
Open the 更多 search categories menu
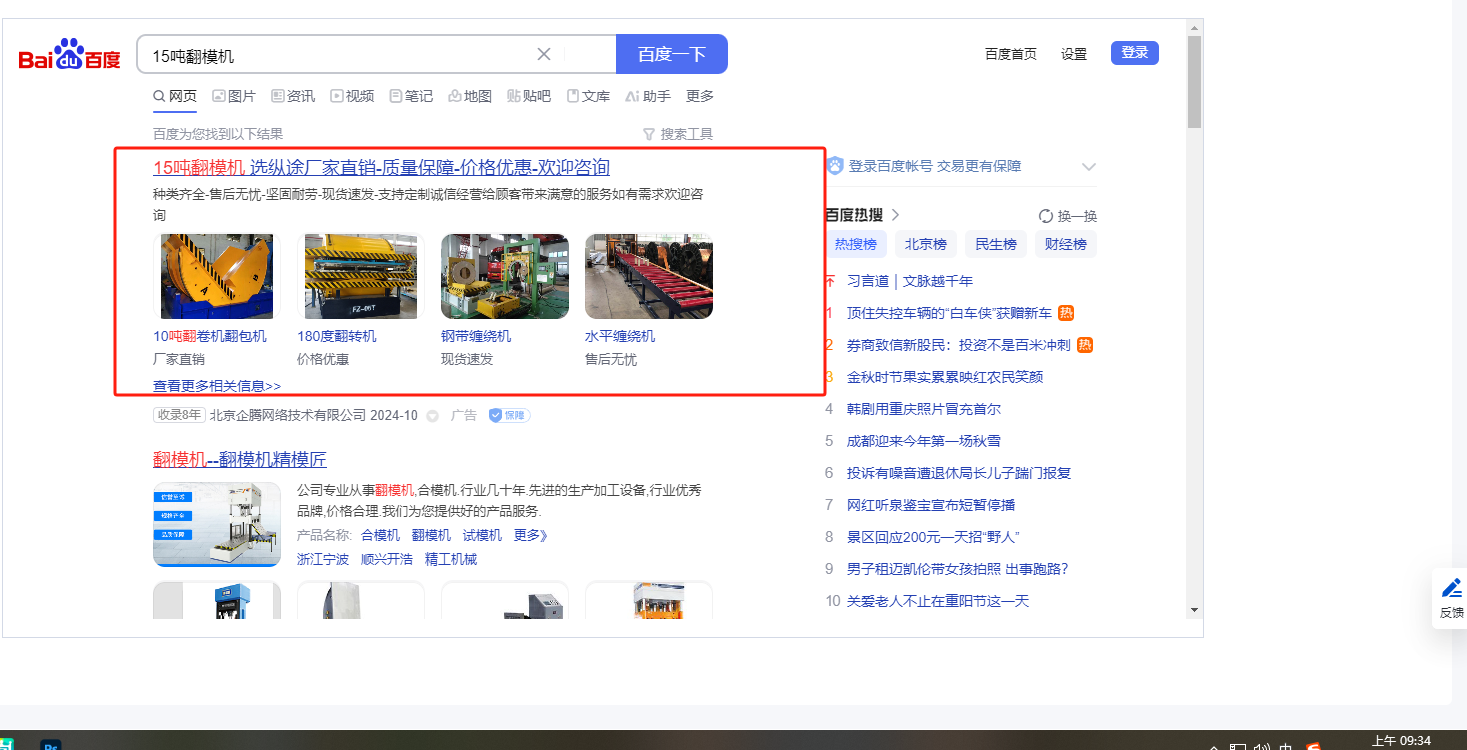click(x=700, y=96)
